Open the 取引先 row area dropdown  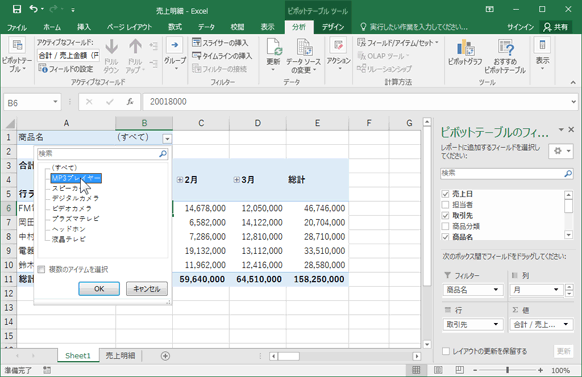(496, 324)
